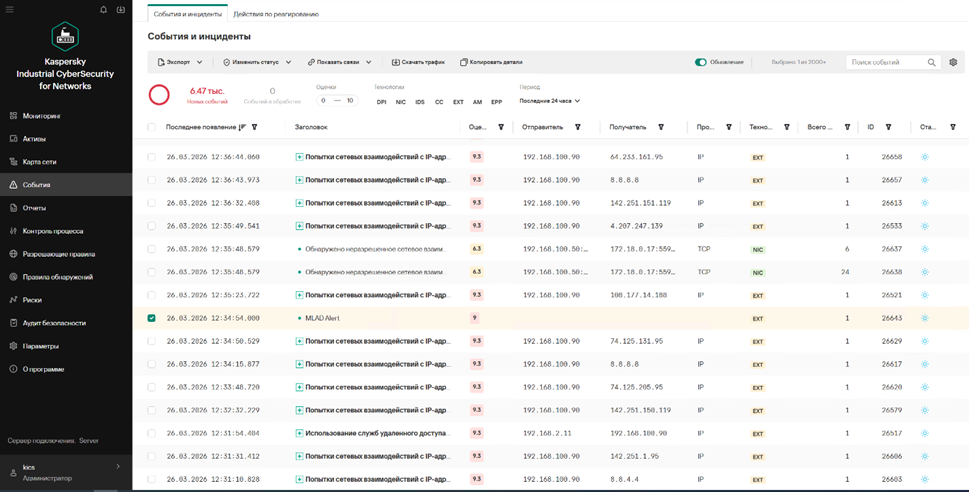Uncheck the MLAD Alert row checkbox

152,318
